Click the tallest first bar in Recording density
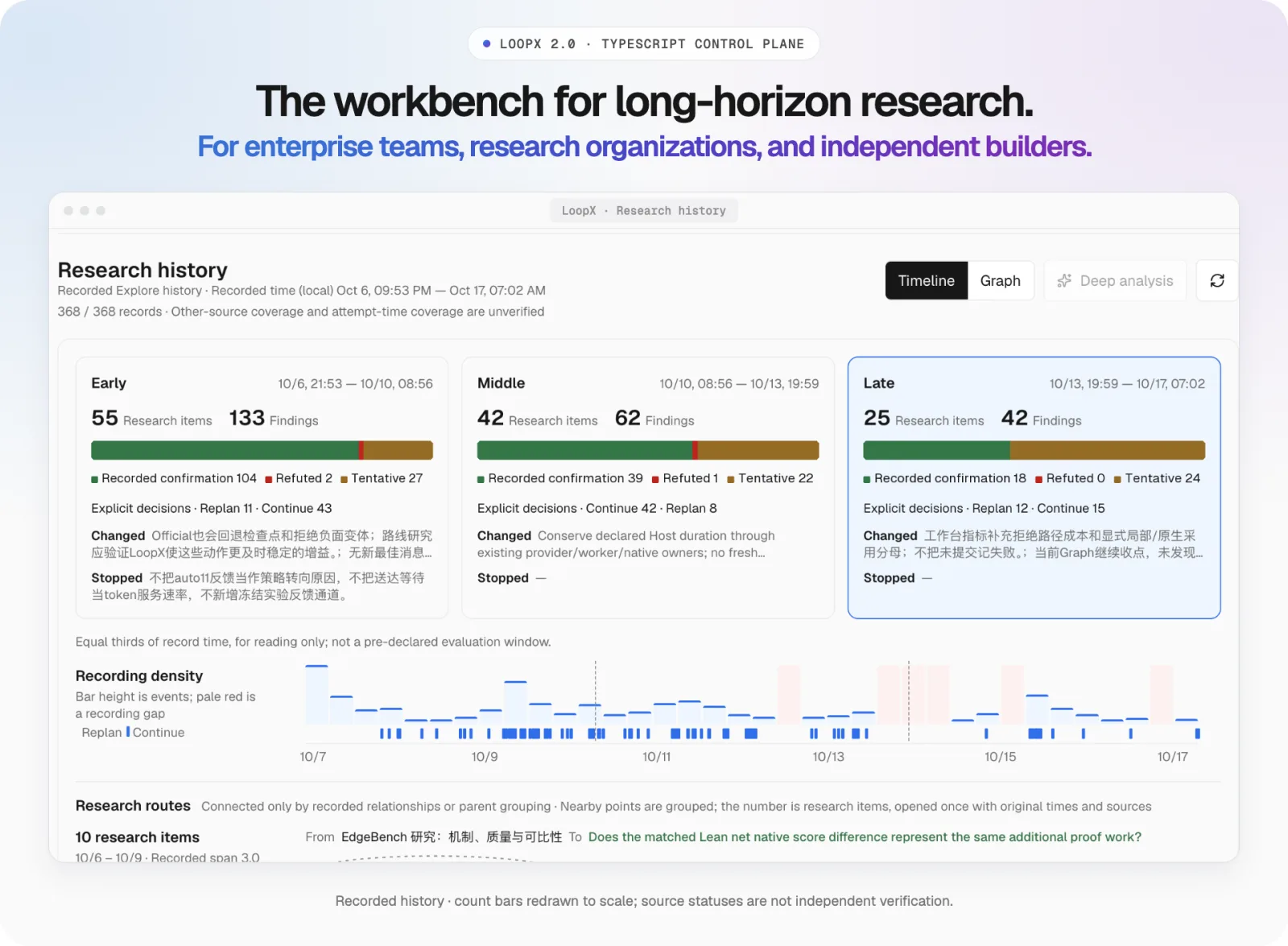The height and width of the screenshot is (946, 1288). coord(316,694)
